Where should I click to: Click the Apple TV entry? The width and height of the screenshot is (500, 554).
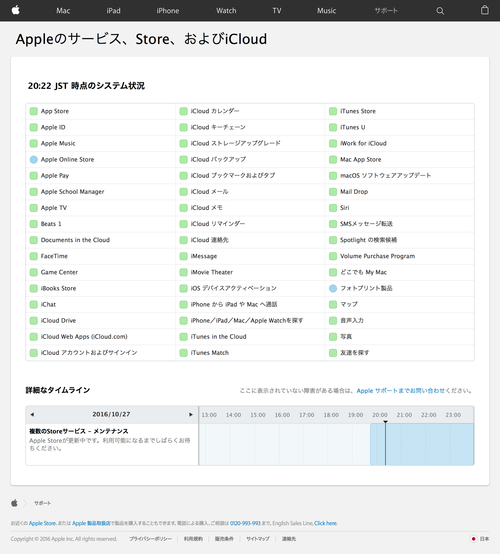pyautogui.click(x=54, y=208)
